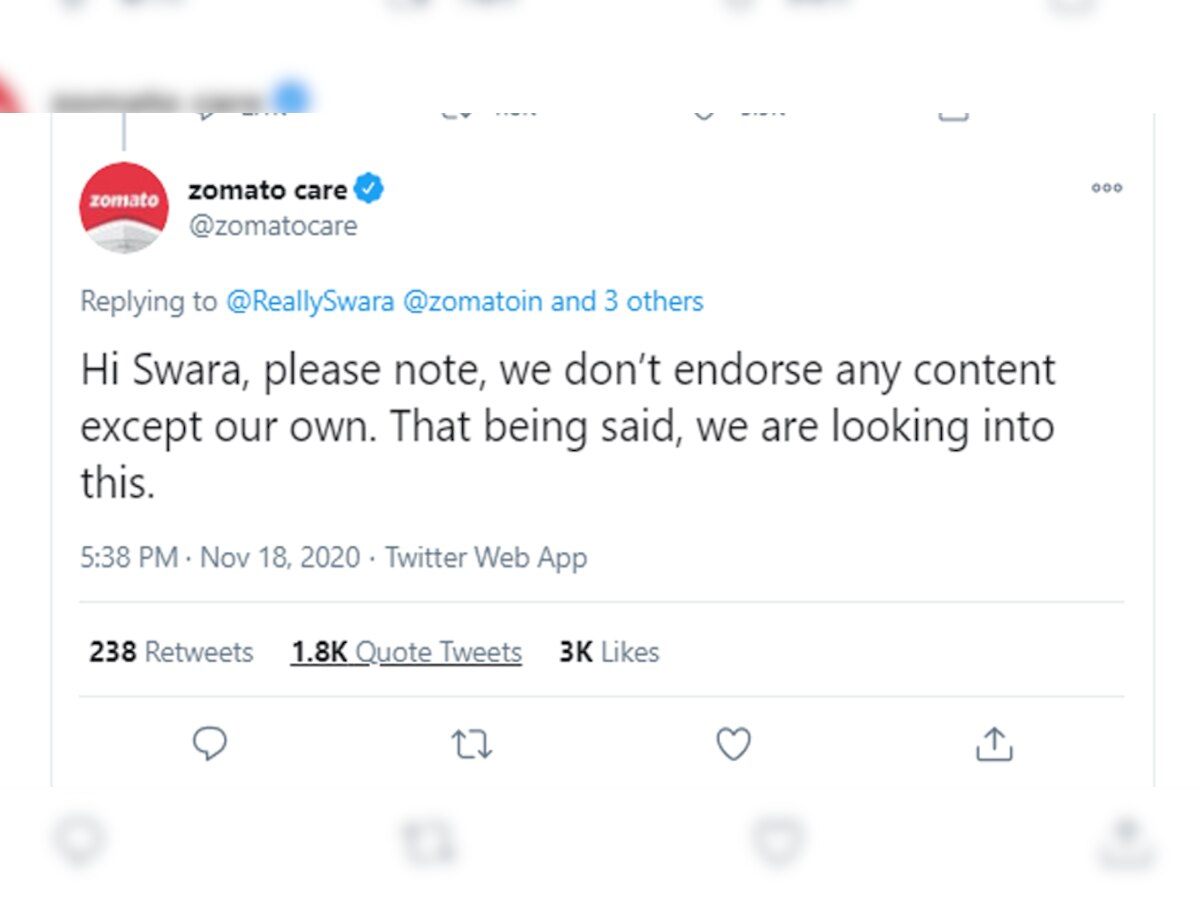
Task: View the 238 Retweets list
Action: [169, 651]
